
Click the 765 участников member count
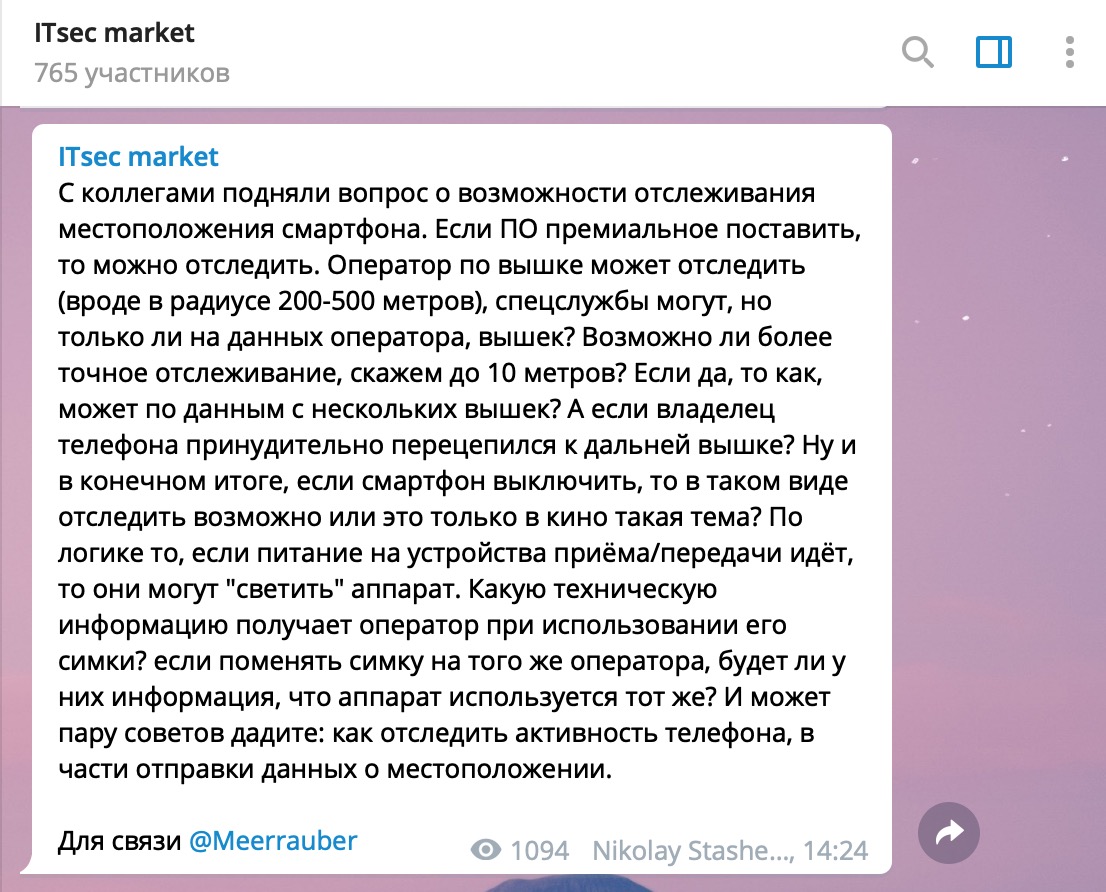coord(132,73)
